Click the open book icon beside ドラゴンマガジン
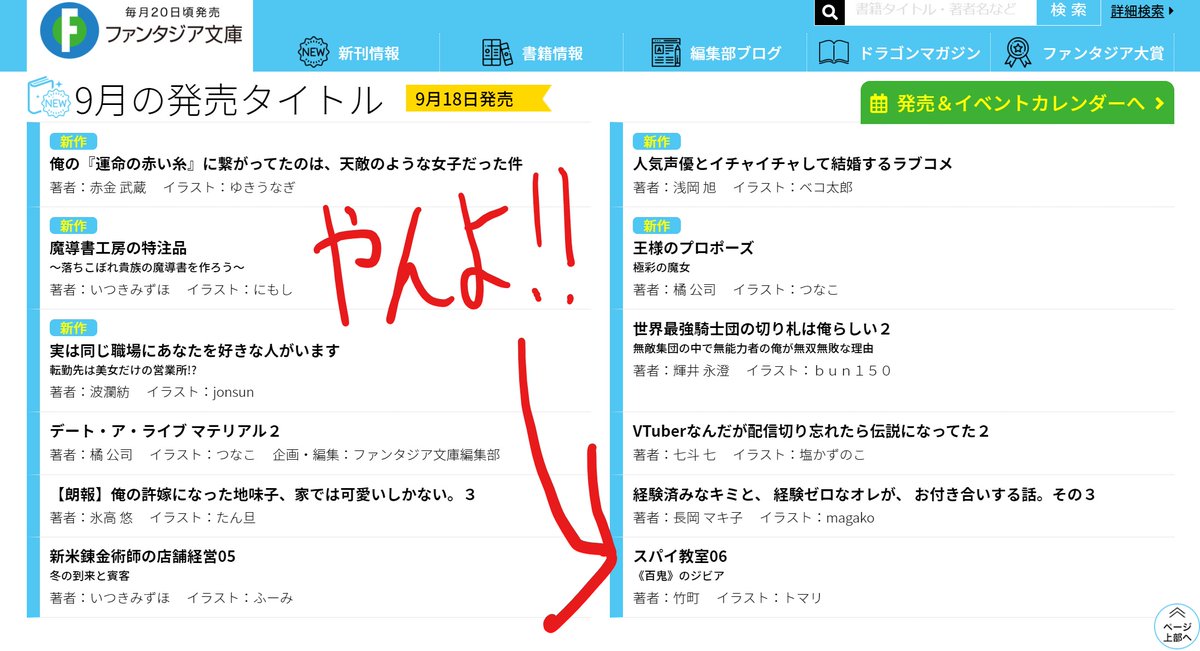This screenshot has width=1200, height=651. tap(834, 52)
